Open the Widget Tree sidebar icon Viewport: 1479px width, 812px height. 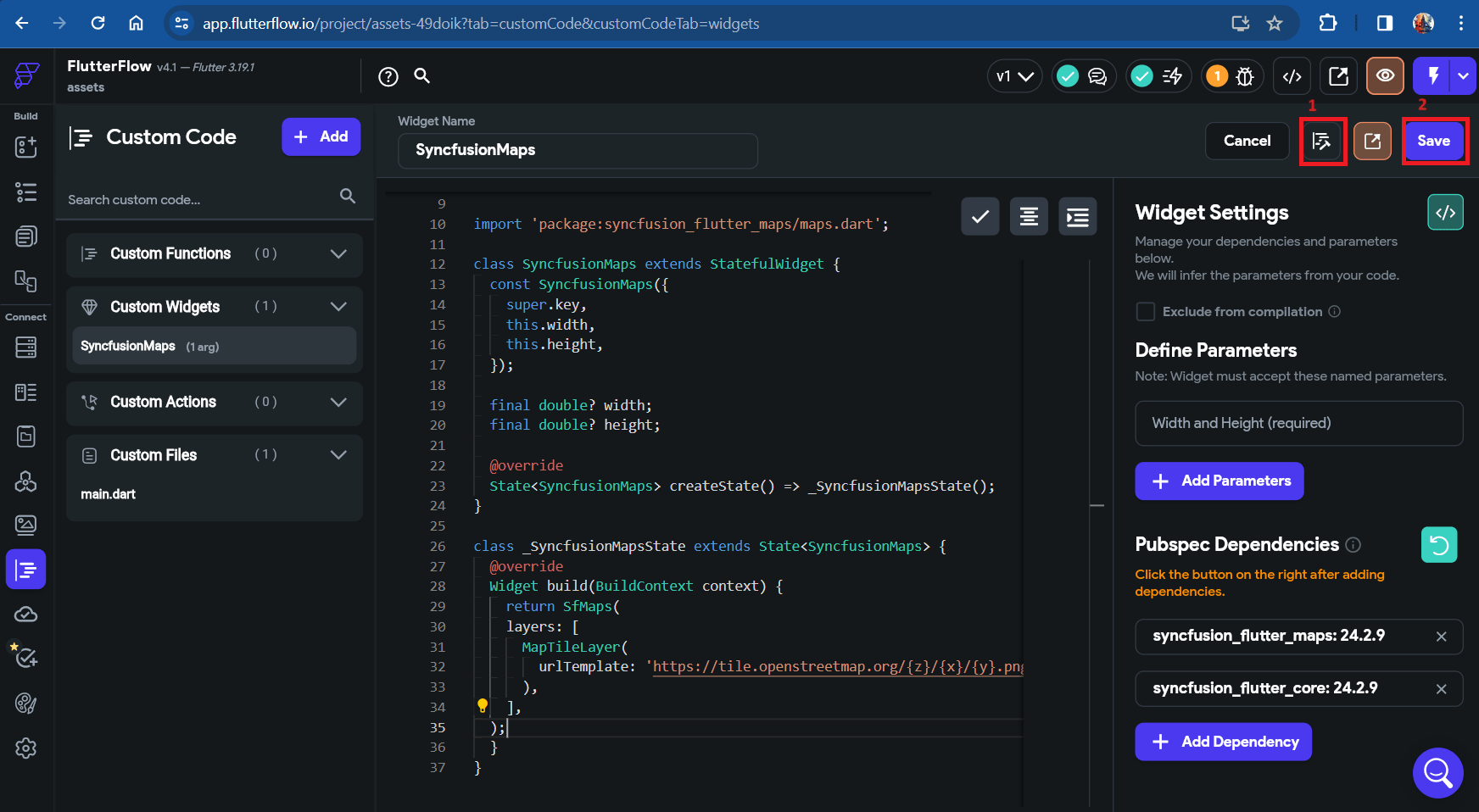[26, 192]
